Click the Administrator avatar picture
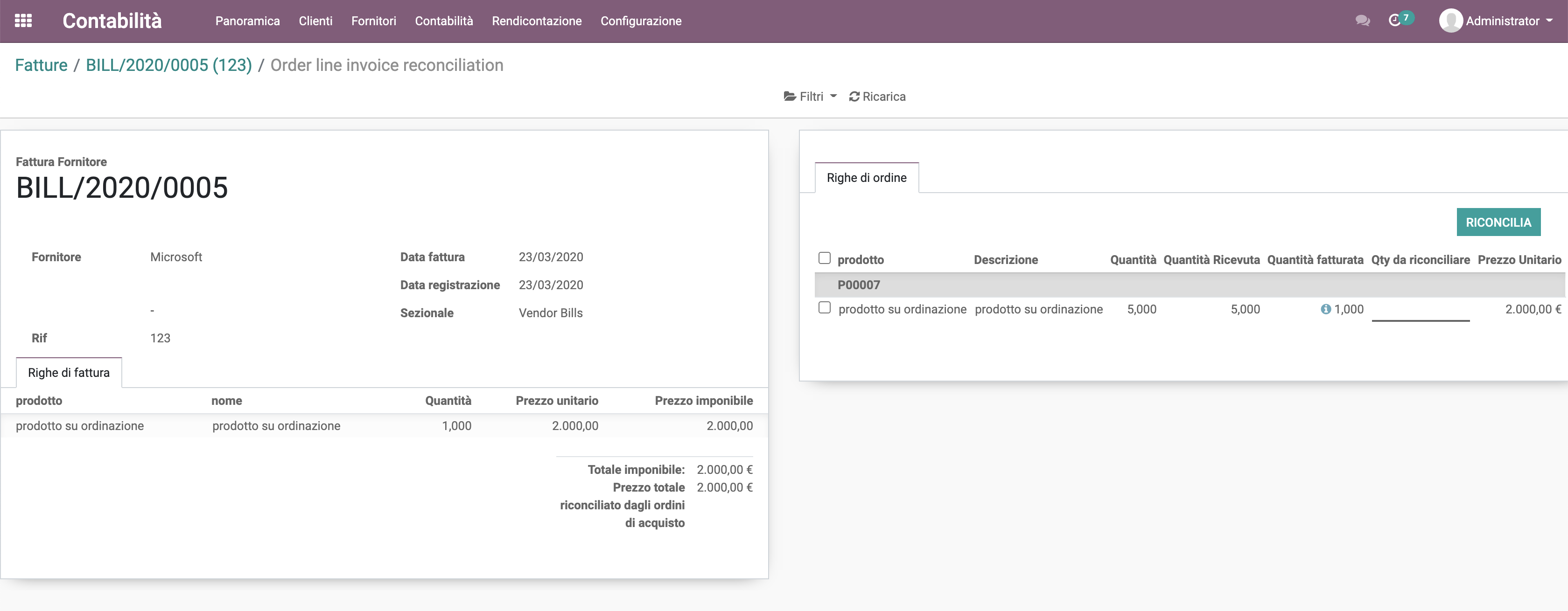Screen dimensions: 1568x611 click(x=1451, y=20)
